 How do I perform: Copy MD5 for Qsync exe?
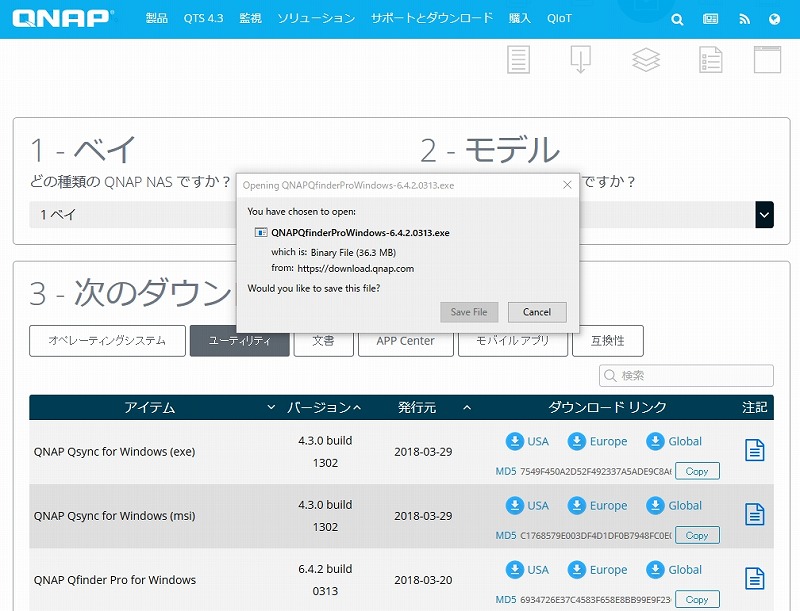697,471
